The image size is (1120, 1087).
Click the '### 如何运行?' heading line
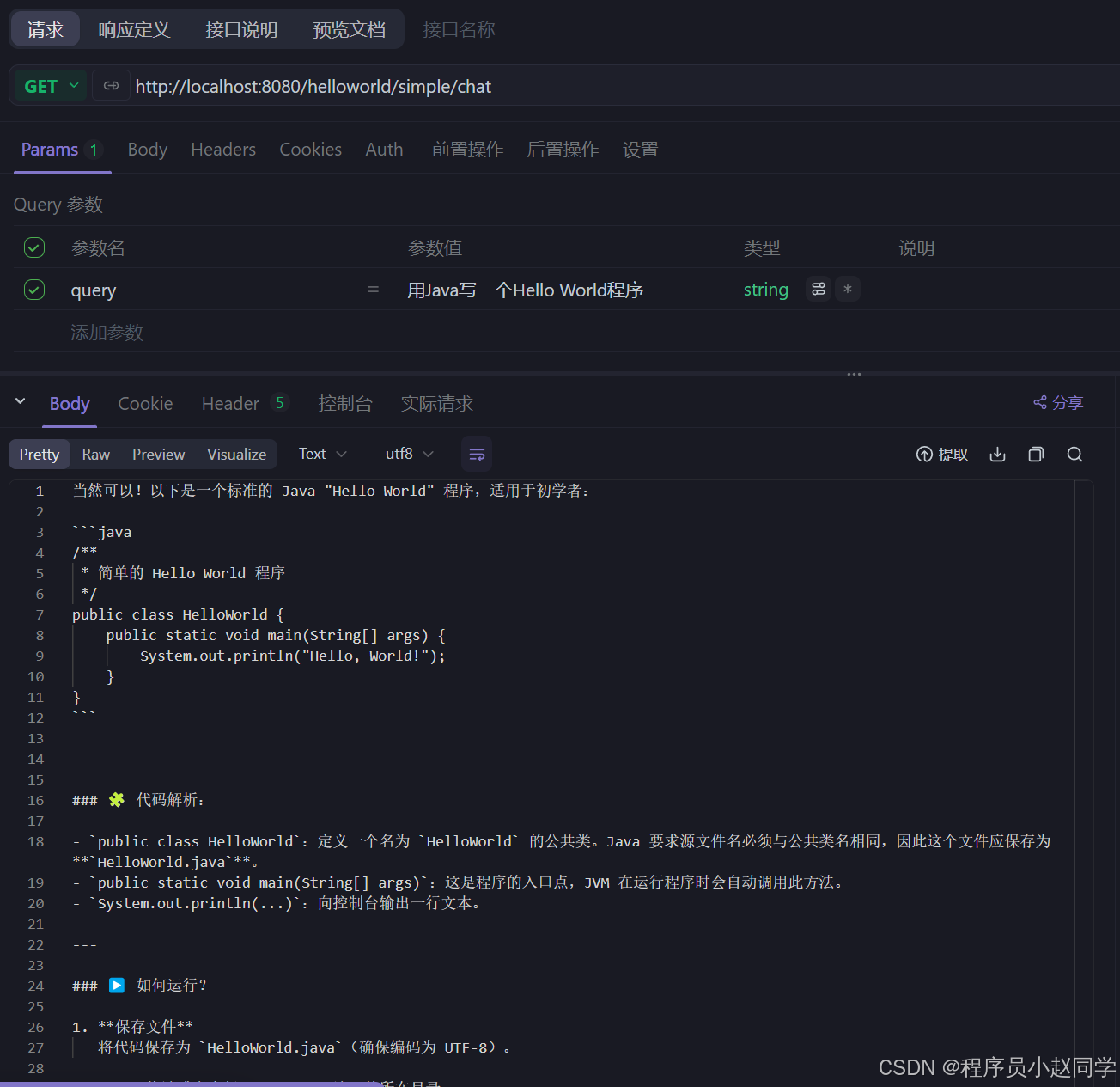140,986
